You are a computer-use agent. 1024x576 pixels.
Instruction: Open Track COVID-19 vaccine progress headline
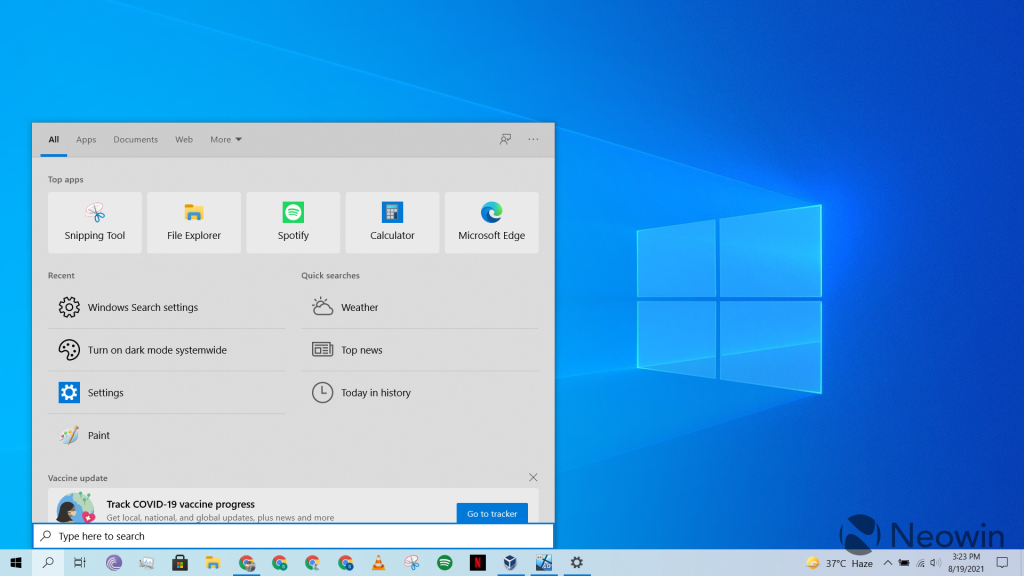click(180, 504)
